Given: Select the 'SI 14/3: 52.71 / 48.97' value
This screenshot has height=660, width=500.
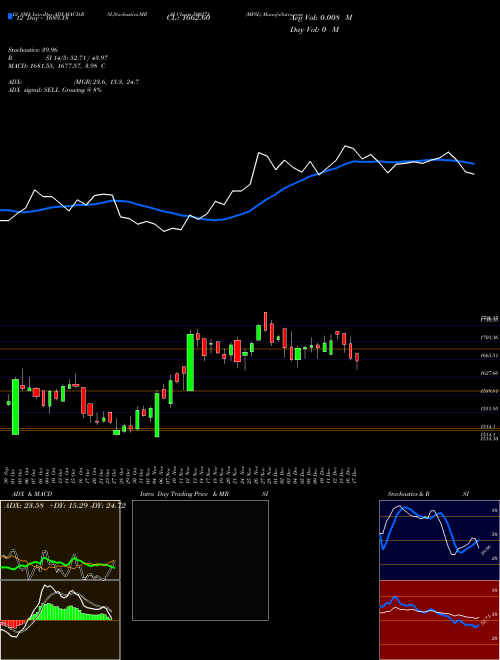Looking at the screenshot, I should click(77, 56).
